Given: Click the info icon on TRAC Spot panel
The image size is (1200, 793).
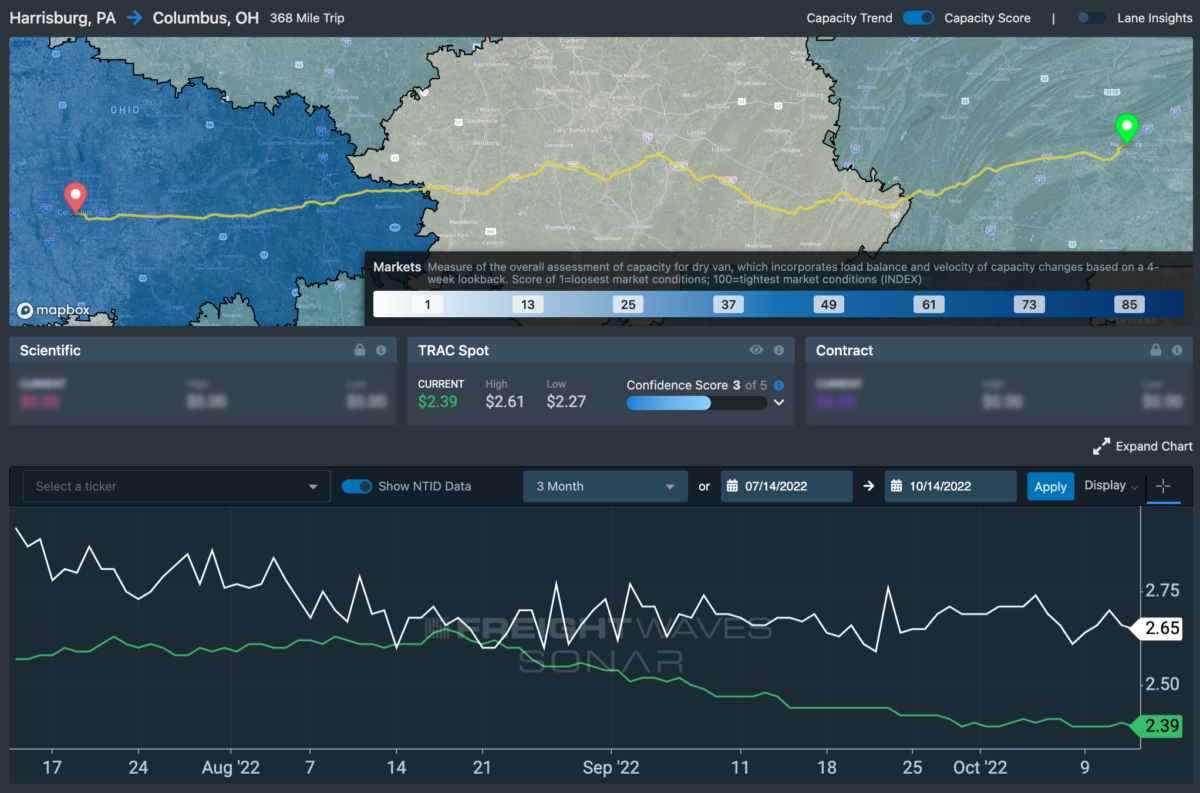Looking at the screenshot, I should pyautogui.click(x=777, y=351).
